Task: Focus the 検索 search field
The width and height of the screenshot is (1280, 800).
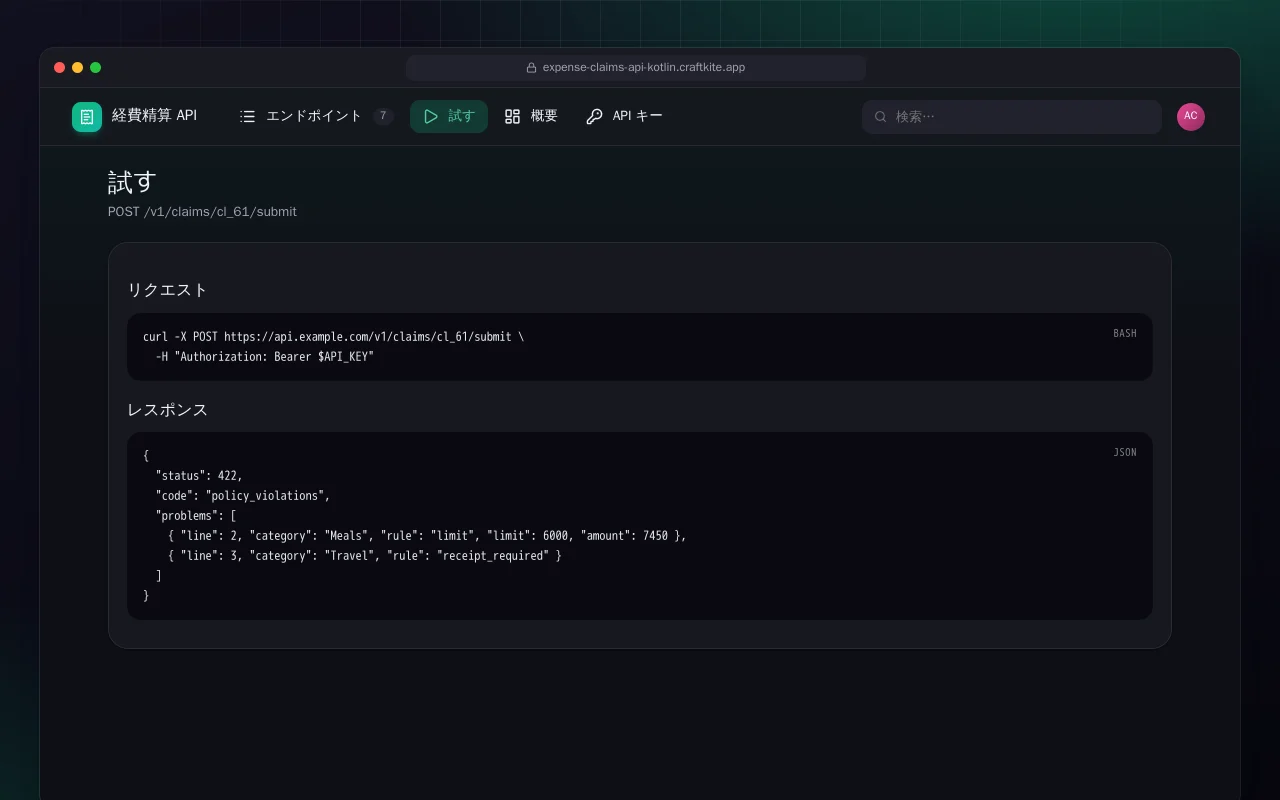Action: click(x=1012, y=117)
